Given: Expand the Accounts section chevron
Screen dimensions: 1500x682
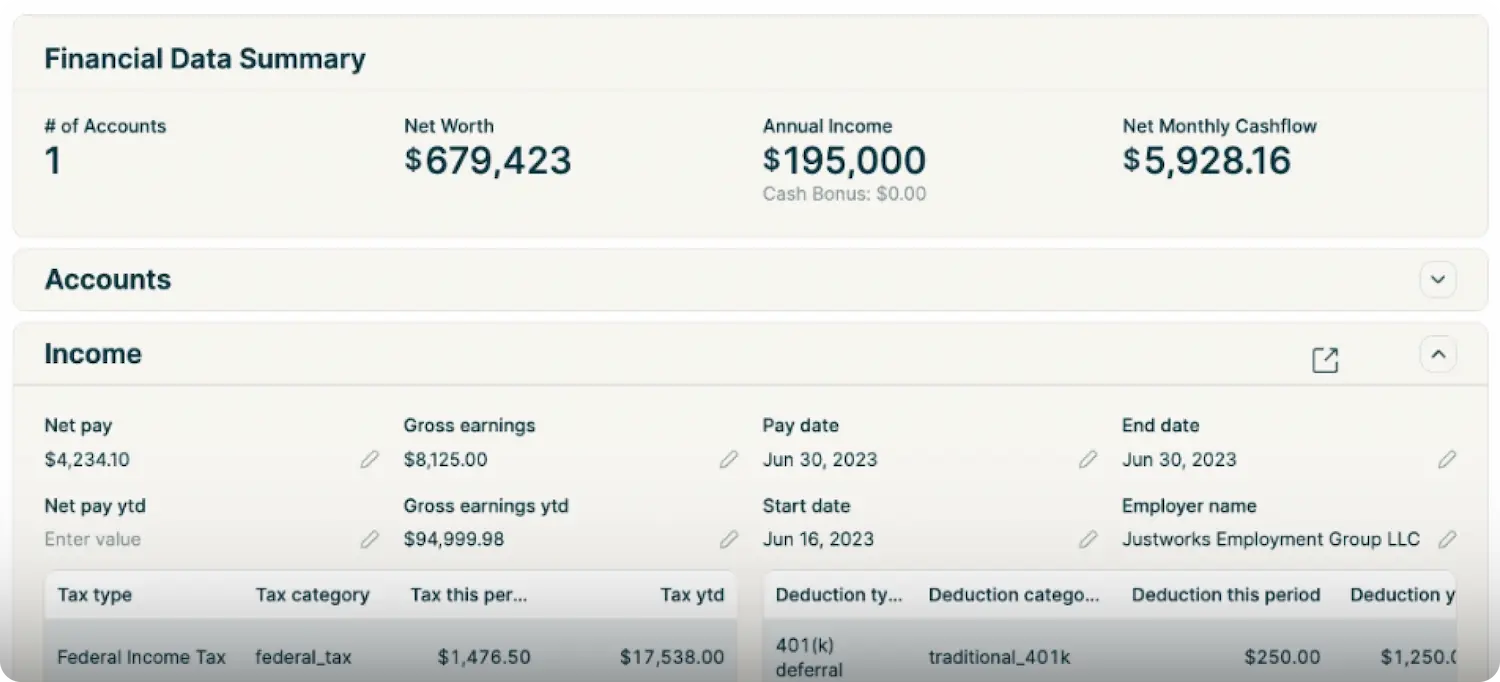Looking at the screenshot, I should 1438,280.
